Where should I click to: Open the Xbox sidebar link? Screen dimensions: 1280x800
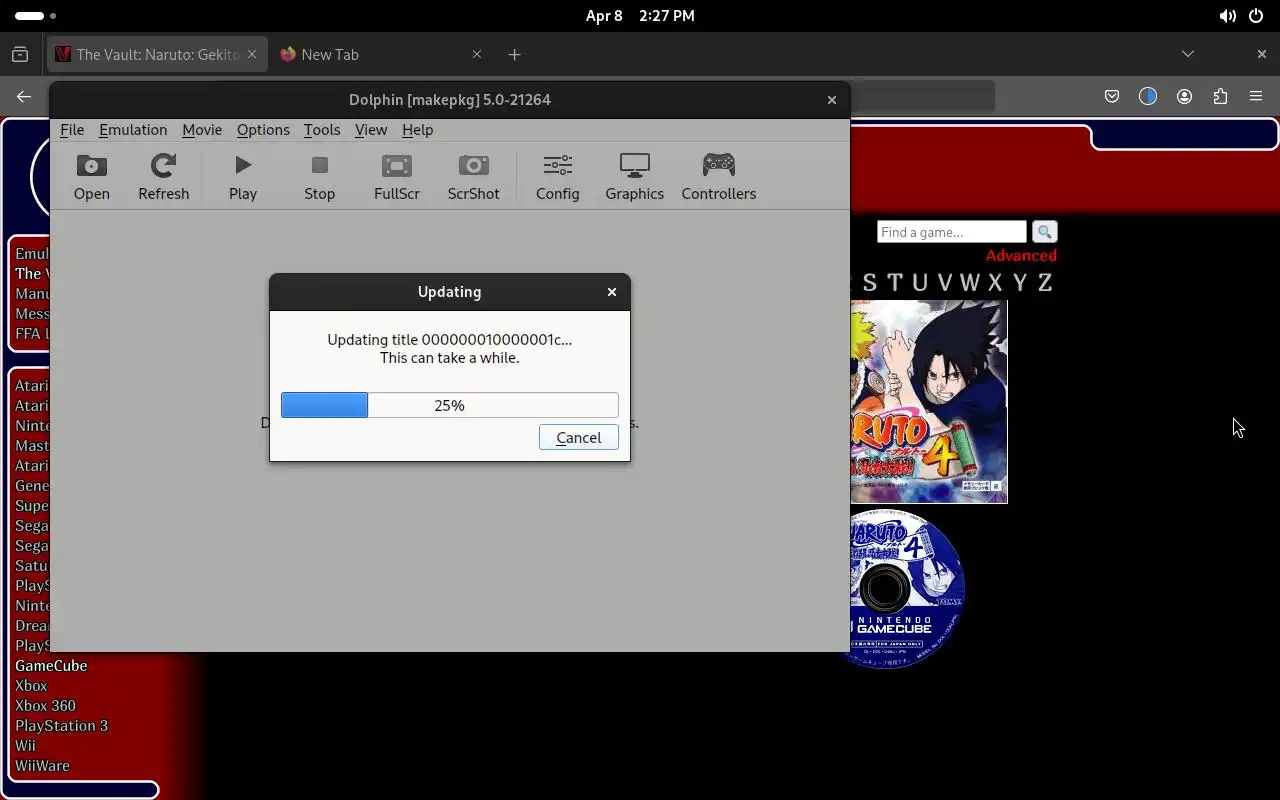[31, 686]
